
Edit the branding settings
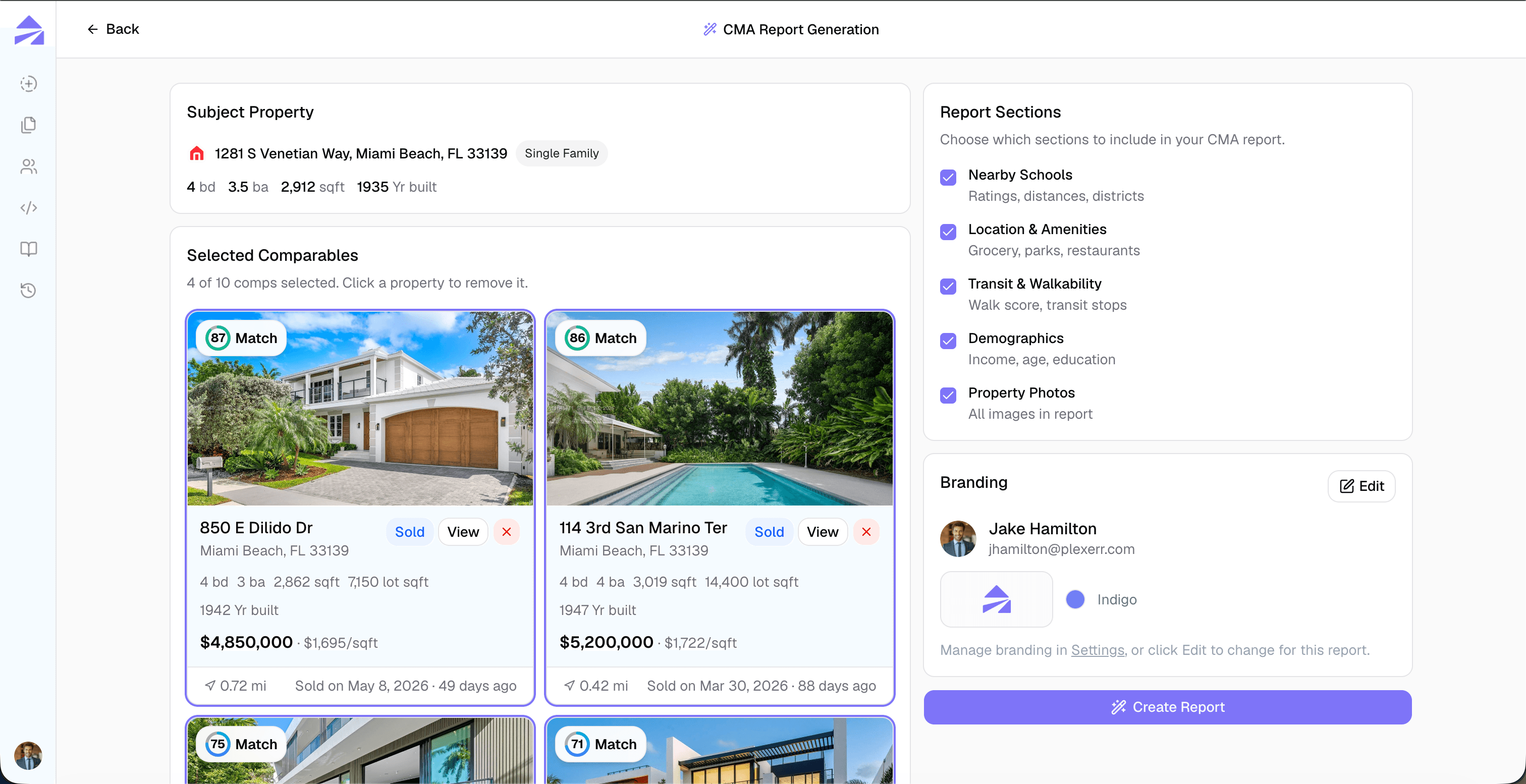(x=1361, y=486)
